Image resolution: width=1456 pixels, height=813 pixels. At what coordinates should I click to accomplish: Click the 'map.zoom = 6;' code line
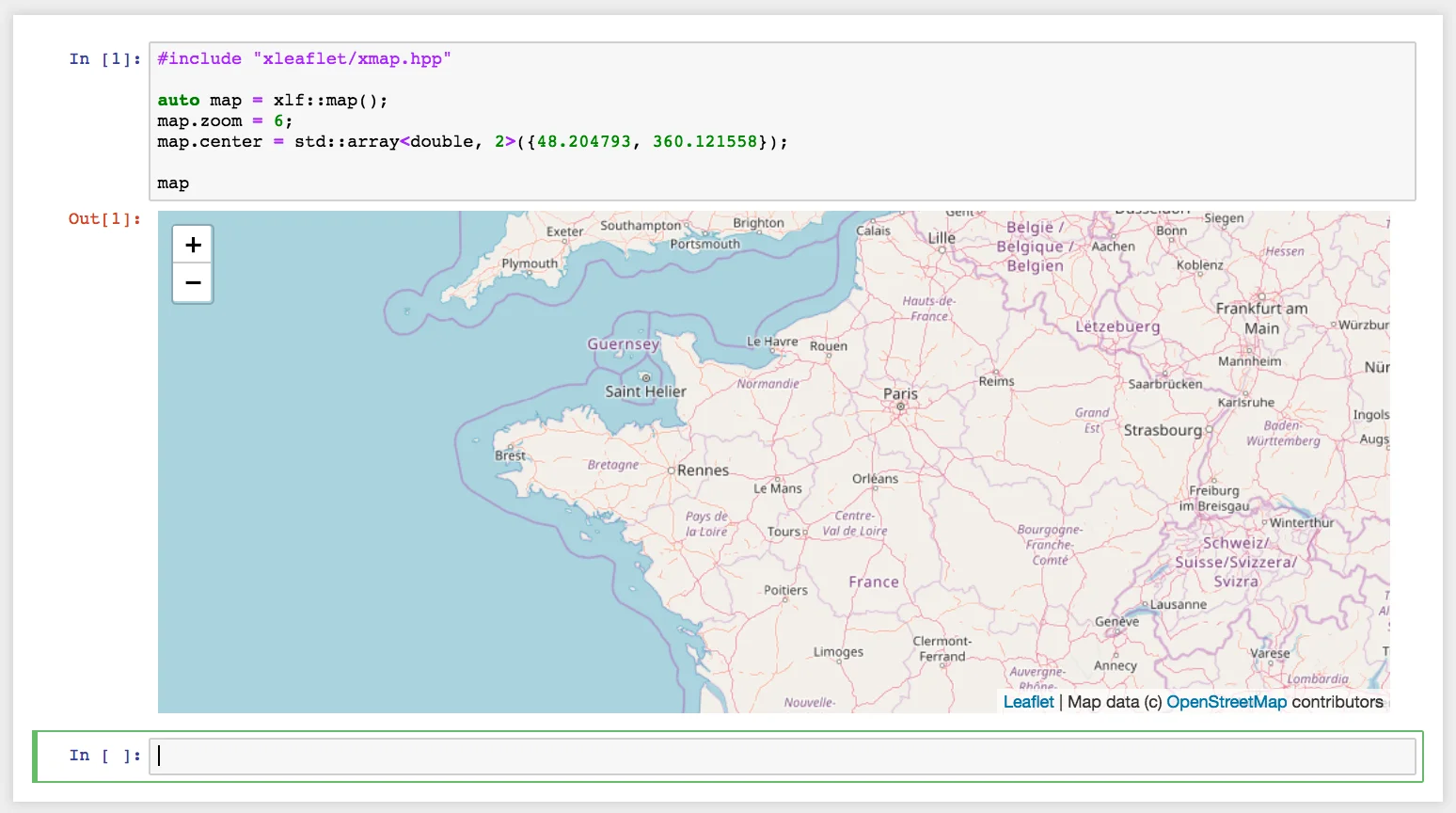(x=225, y=121)
